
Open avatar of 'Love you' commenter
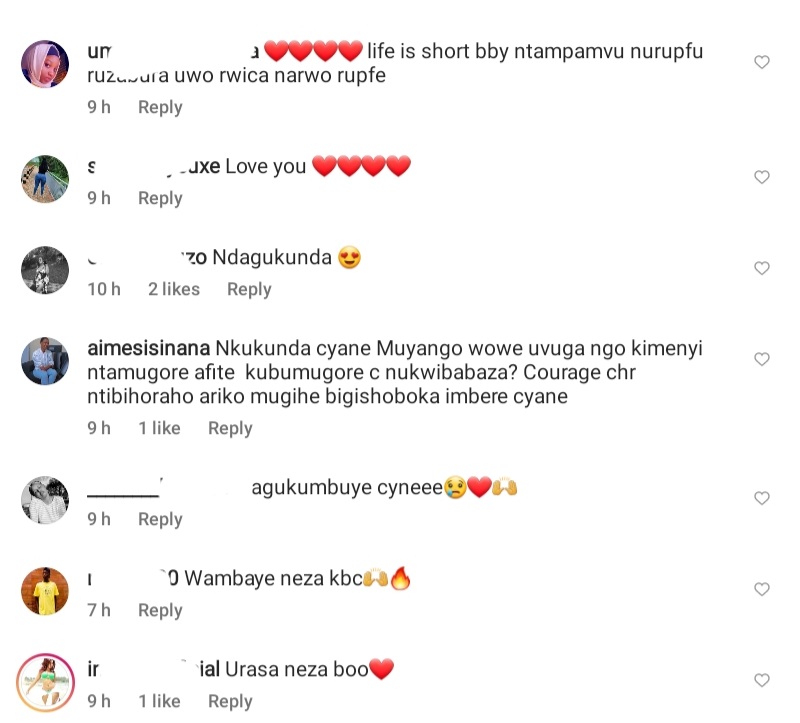(x=45, y=179)
